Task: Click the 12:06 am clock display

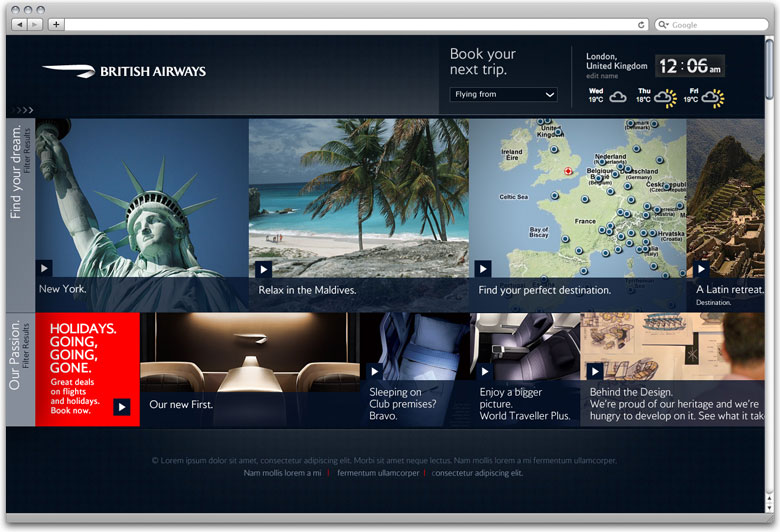Action: tap(689, 66)
